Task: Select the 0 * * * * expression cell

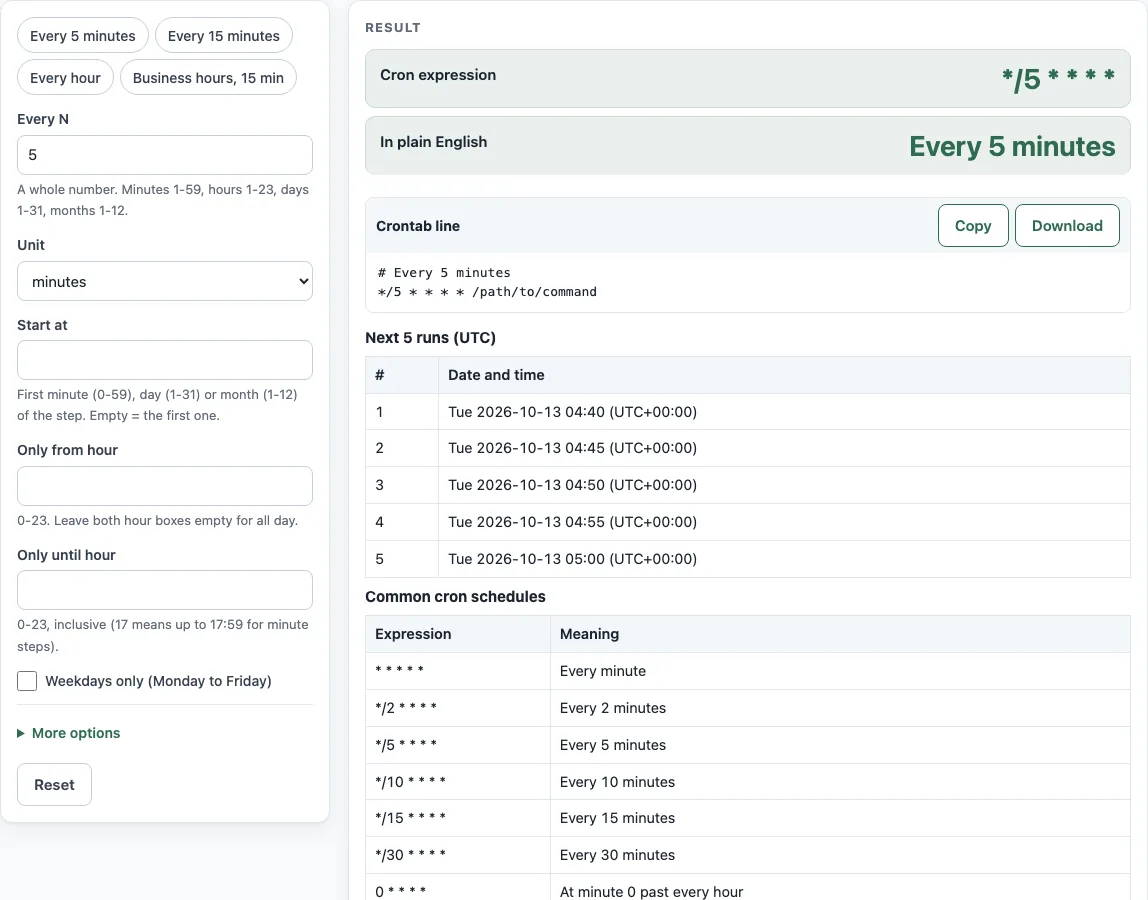Action: [x=458, y=888]
